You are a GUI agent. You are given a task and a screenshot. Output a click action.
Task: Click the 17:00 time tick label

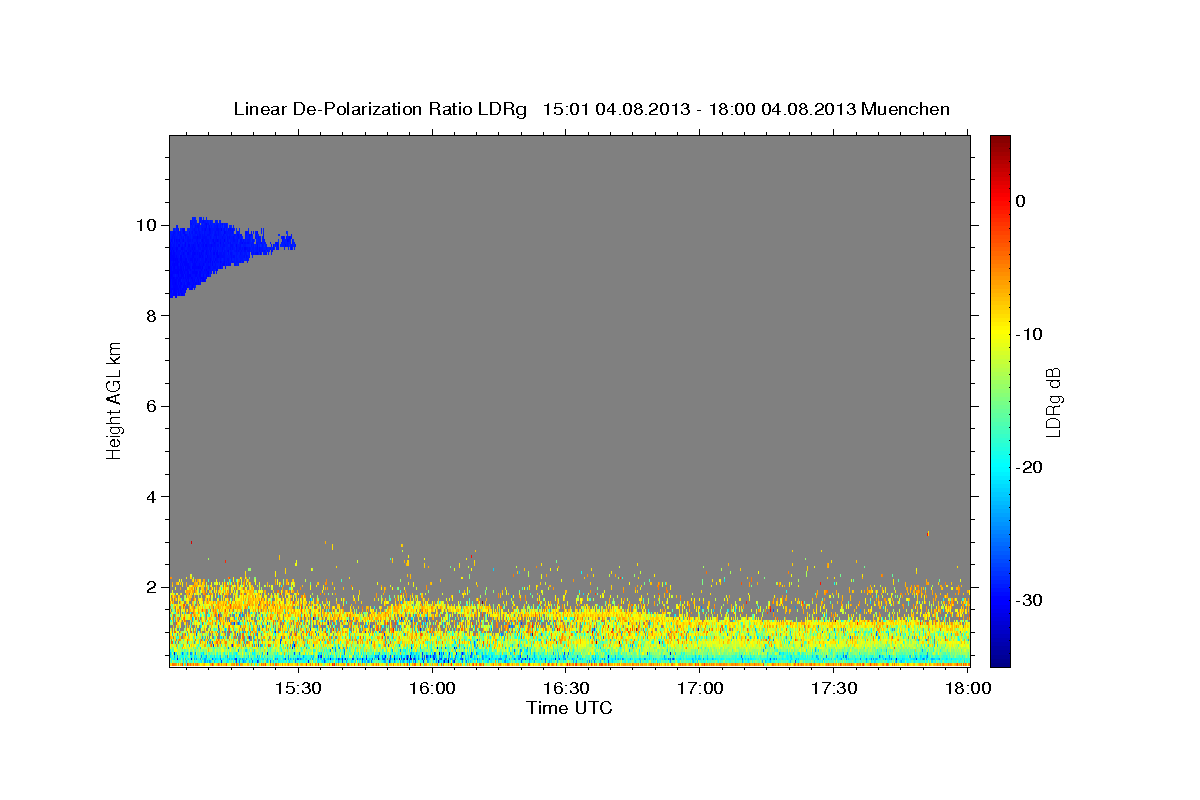[x=700, y=689]
